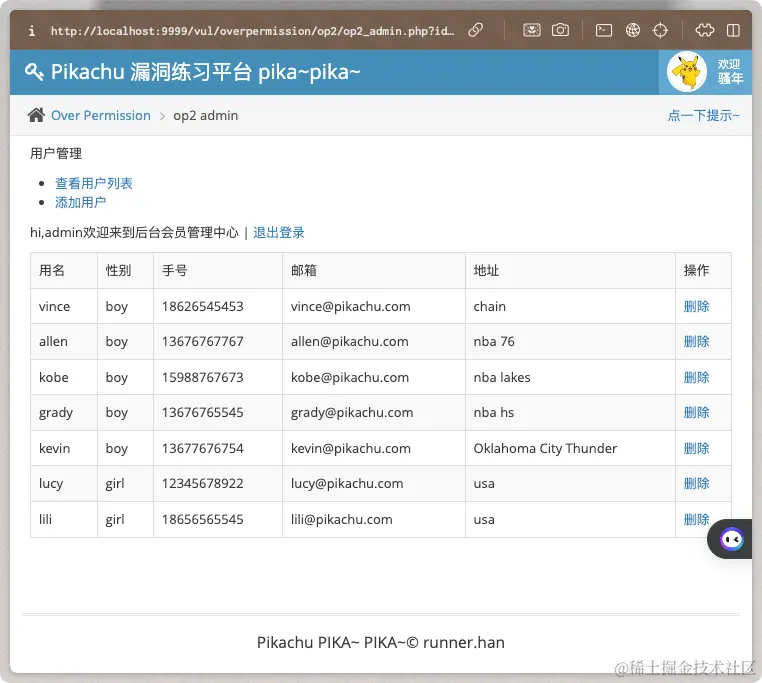Open the terminal console icon
Image resolution: width=762 pixels, height=683 pixels.
[604, 30]
